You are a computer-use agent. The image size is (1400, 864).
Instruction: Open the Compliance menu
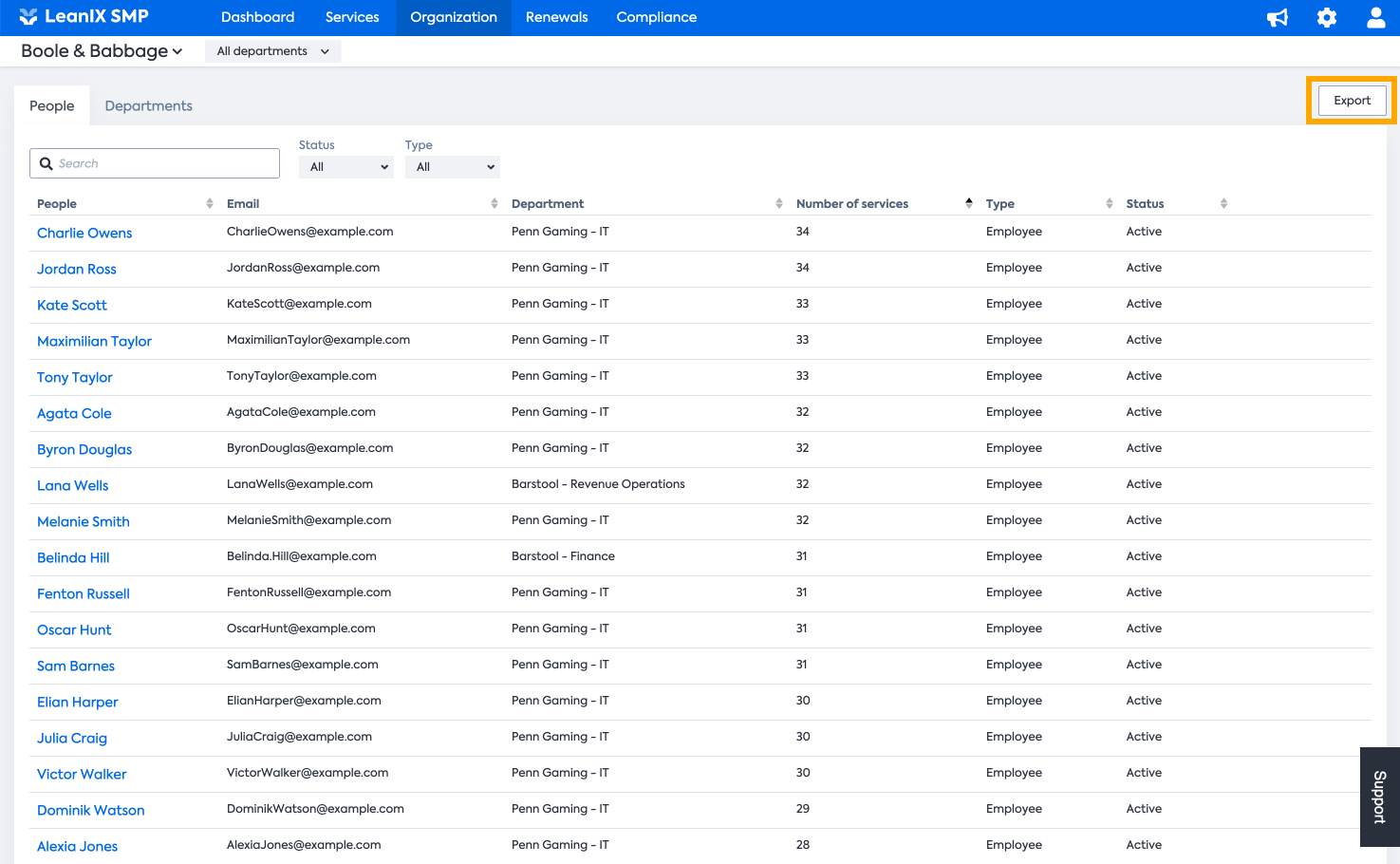click(x=657, y=17)
